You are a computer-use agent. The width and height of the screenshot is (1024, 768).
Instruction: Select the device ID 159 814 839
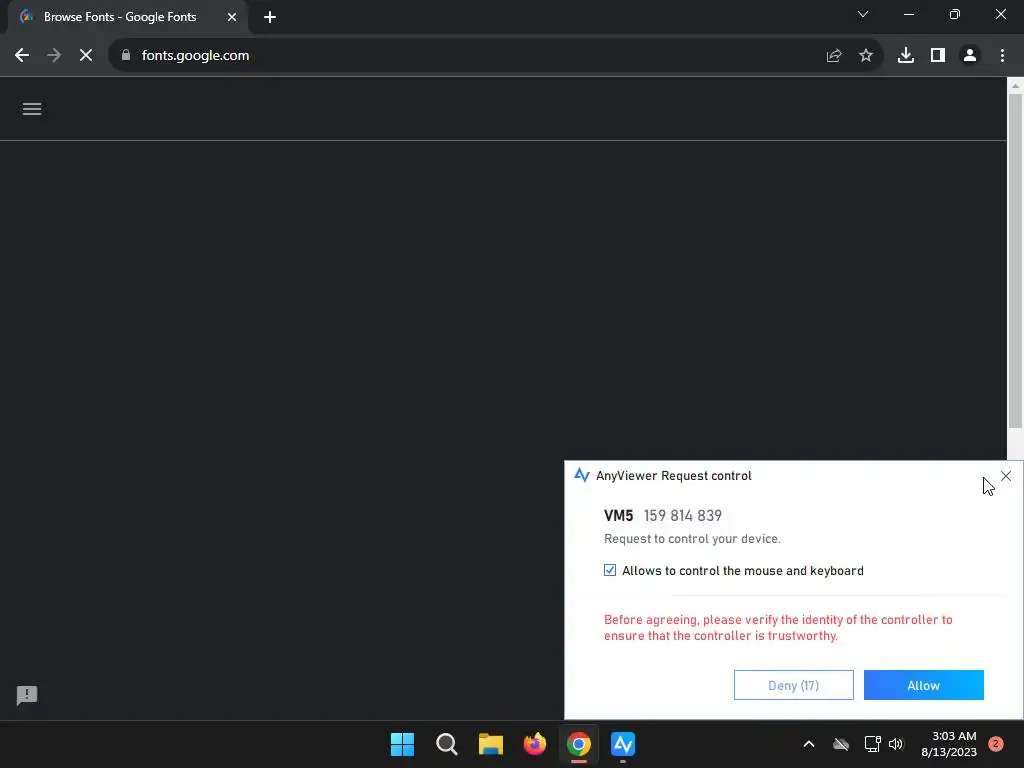(x=682, y=515)
